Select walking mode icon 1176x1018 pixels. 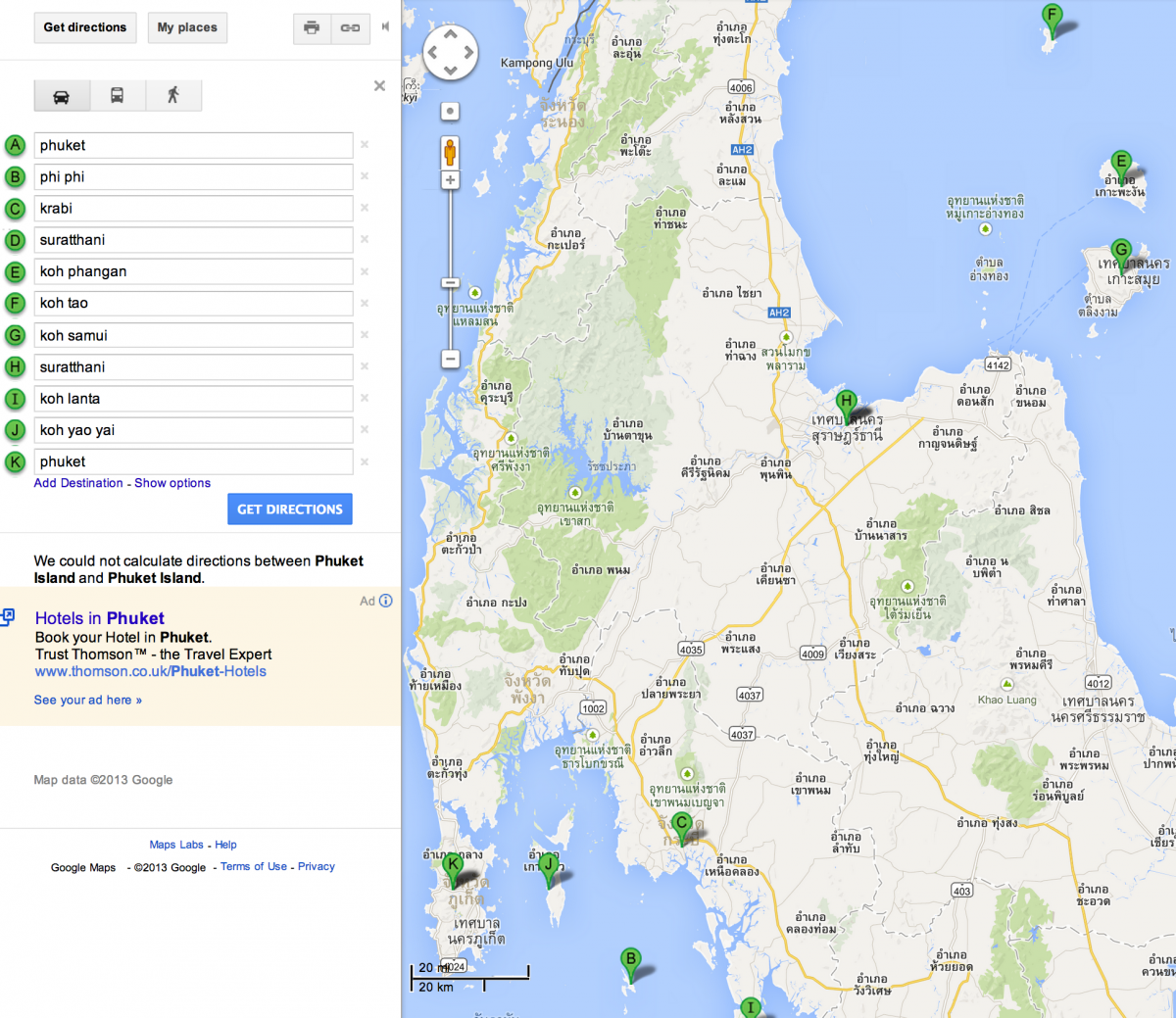(x=173, y=96)
